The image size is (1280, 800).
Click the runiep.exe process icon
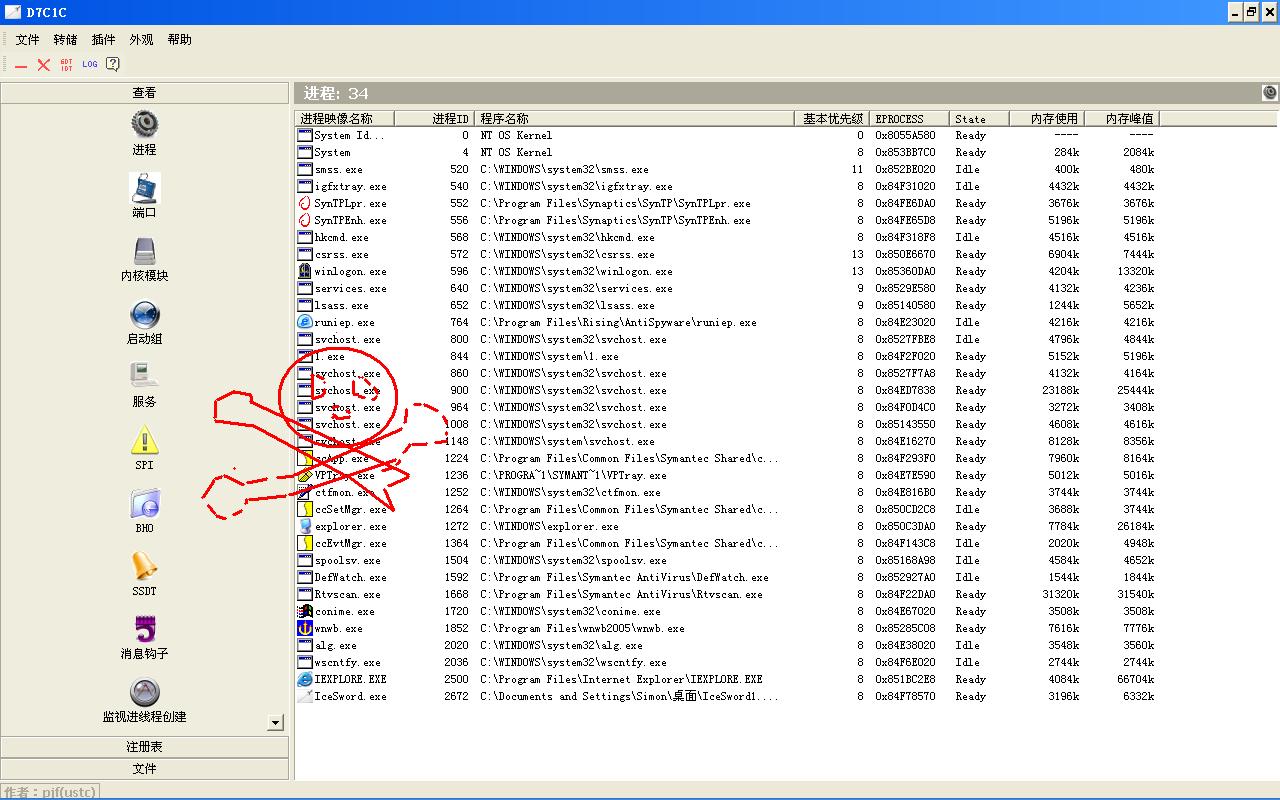pyautogui.click(x=305, y=322)
